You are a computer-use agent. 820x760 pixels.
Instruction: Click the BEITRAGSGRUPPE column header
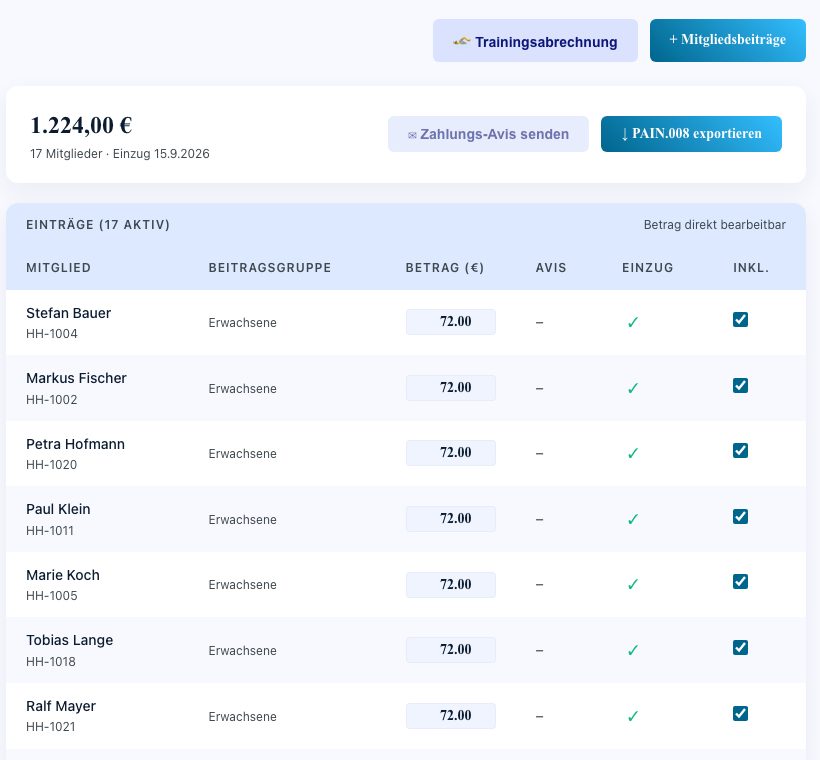click(x=270, y=268)
